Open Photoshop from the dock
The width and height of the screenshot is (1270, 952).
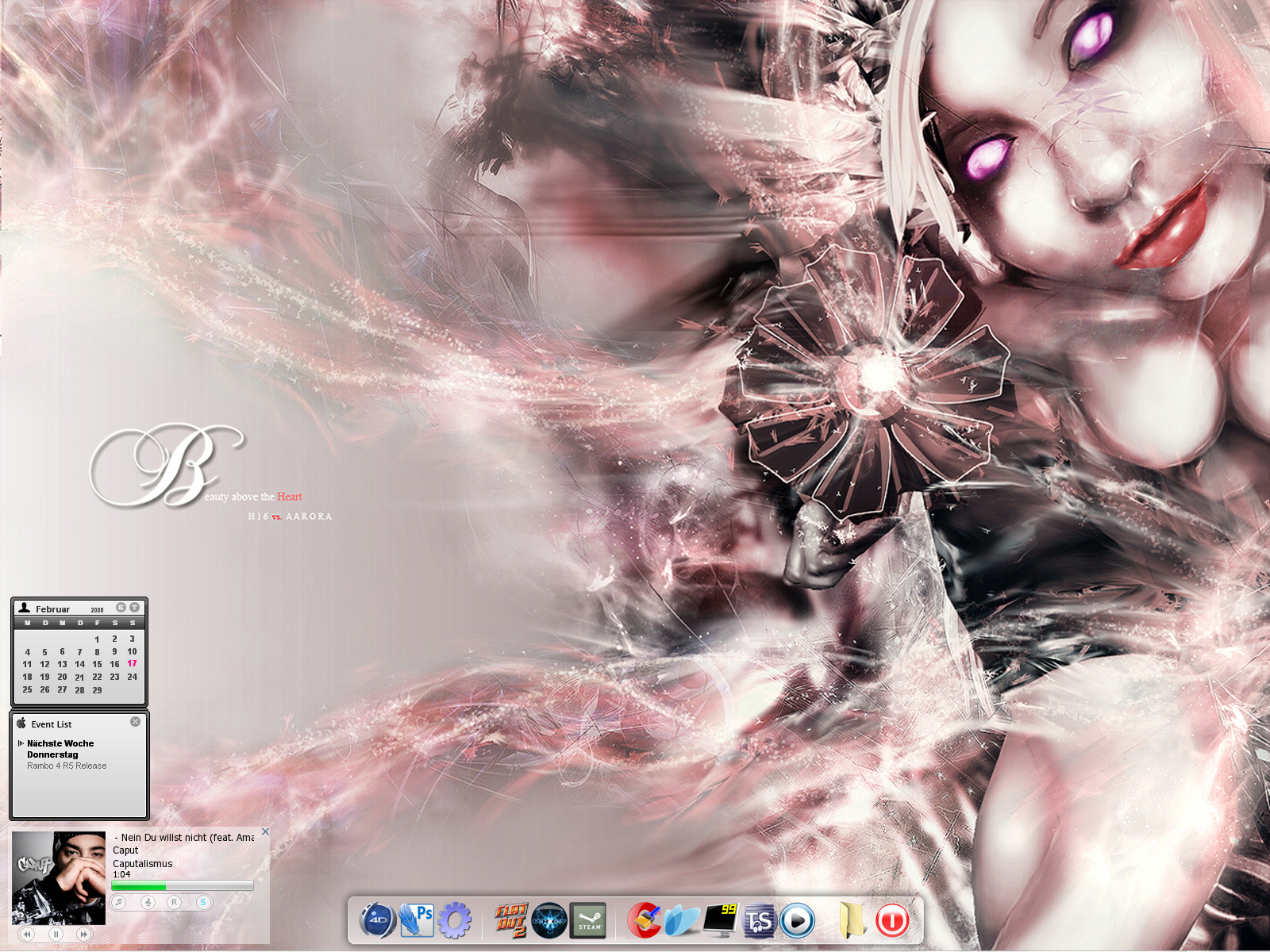[x=417, y=920]
